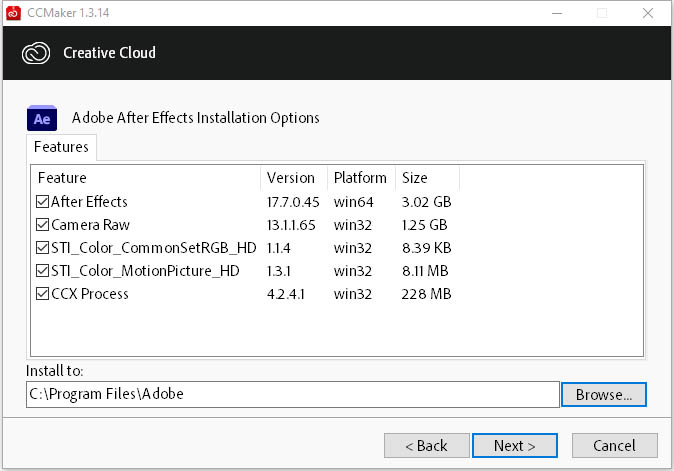Toggle the Camera Raw checkbox

[x=43, y=225]
